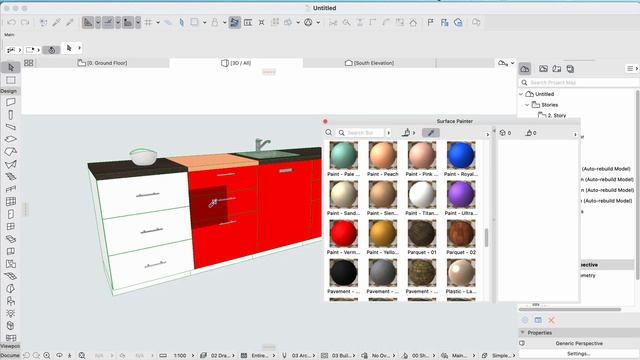640x360 pixels.
Task: Click the Surface Painter list scrollbar
Action: coord(486,237)
